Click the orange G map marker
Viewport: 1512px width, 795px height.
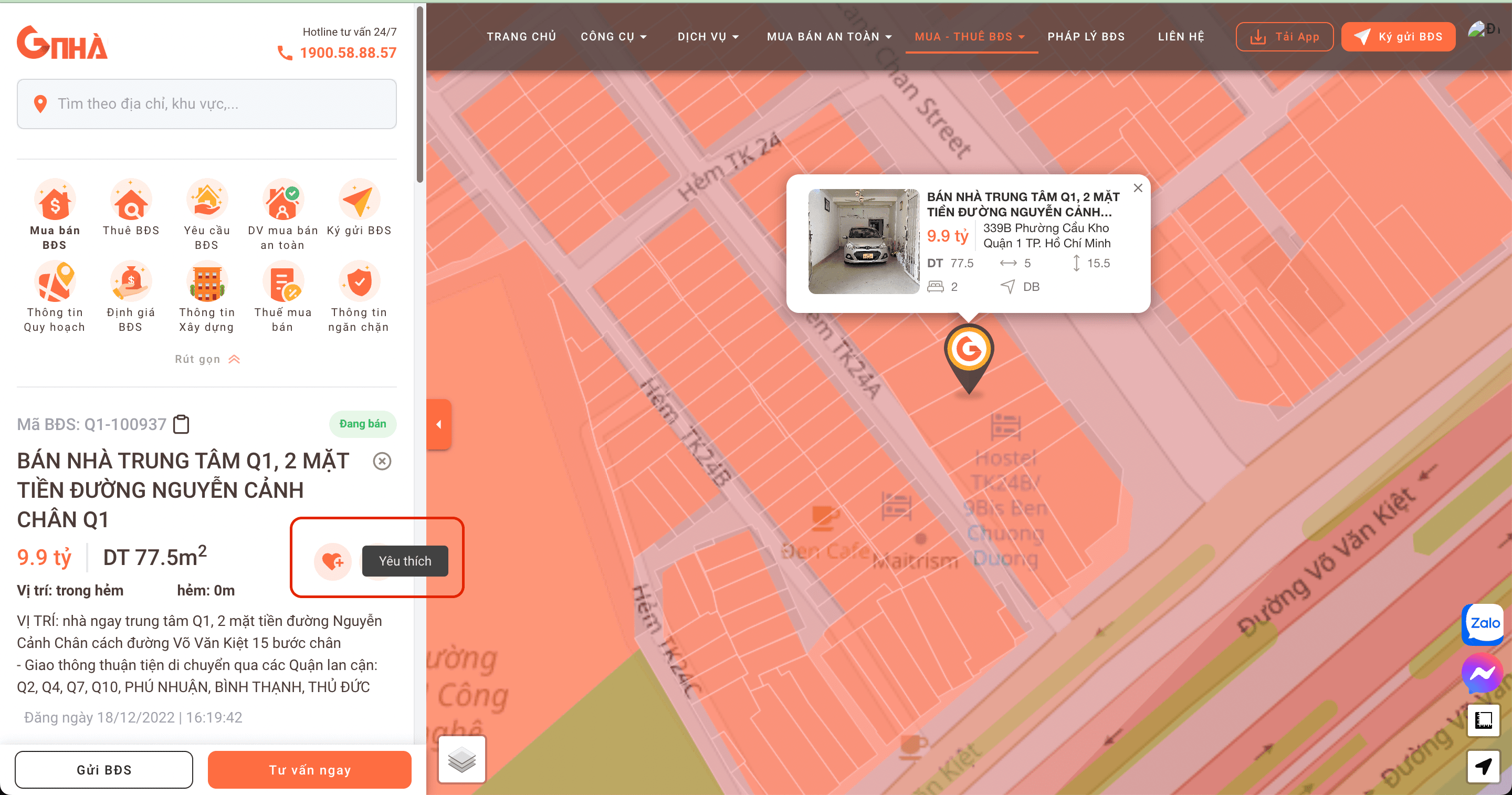[969, 358]
